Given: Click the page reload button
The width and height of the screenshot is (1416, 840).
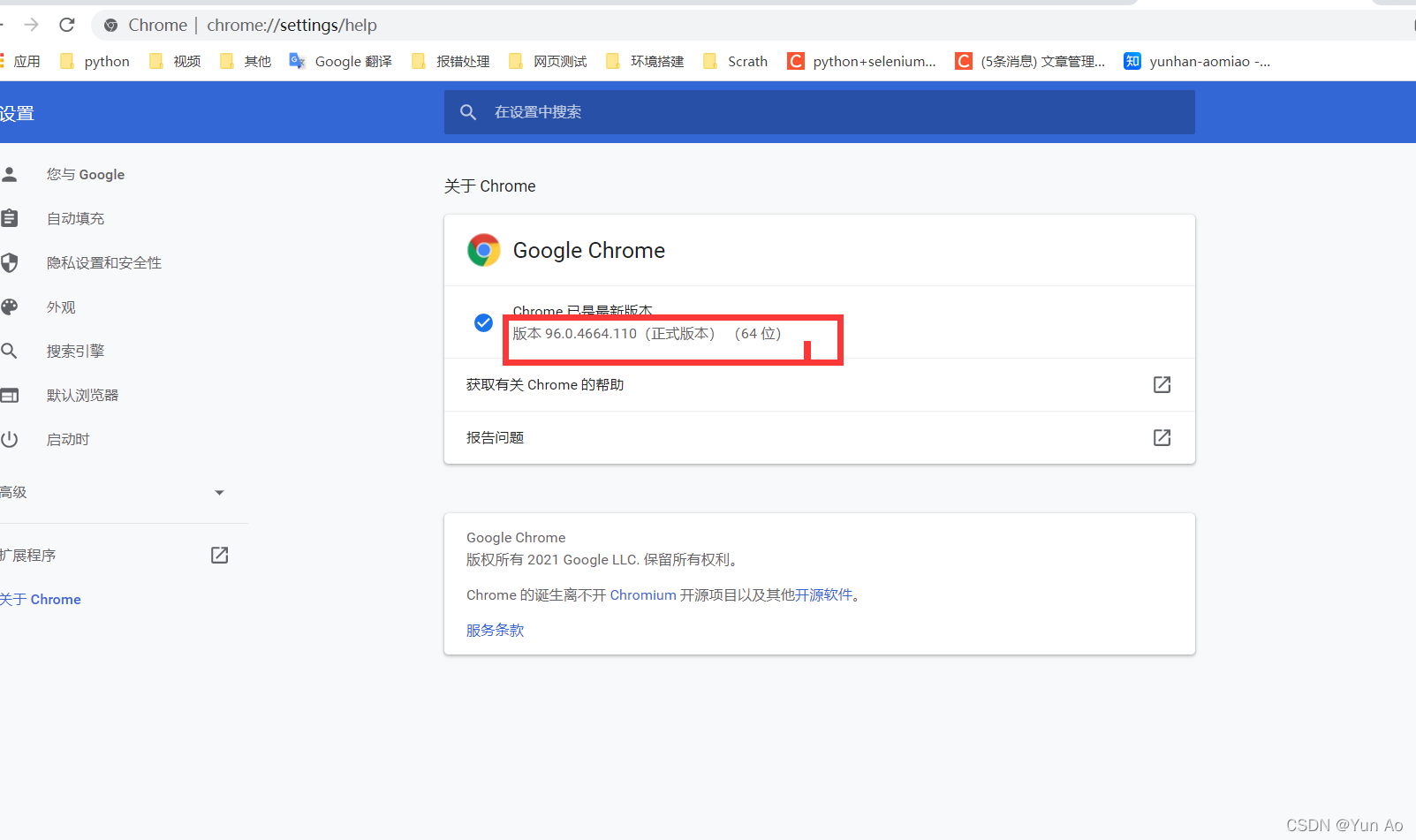Looking at the screenshot, I should tap(66, 25).
